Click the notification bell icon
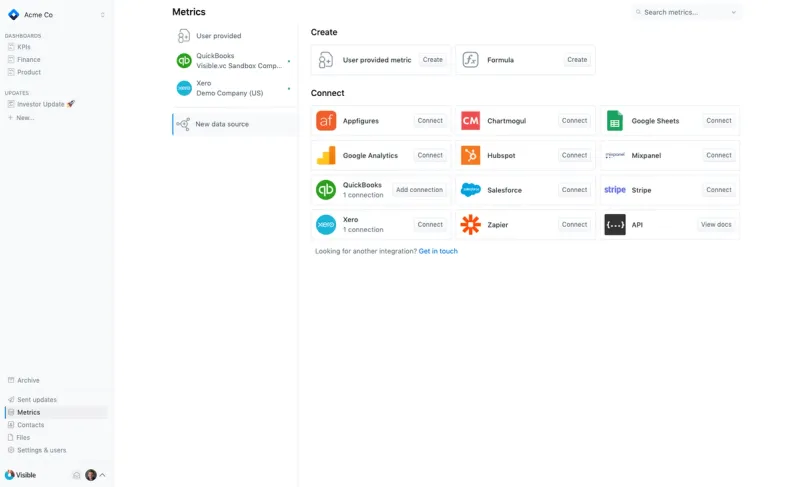The height and width of the screenshot is (487, 800). [x=76, y=475]
